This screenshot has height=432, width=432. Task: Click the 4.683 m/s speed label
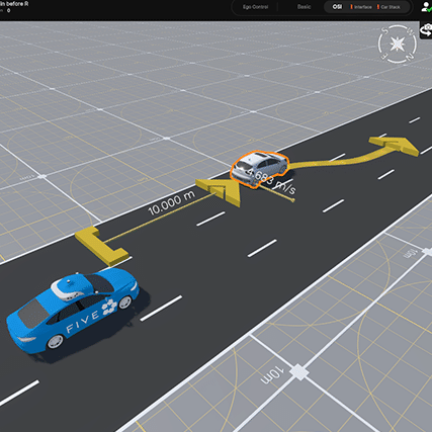(272, 182)
